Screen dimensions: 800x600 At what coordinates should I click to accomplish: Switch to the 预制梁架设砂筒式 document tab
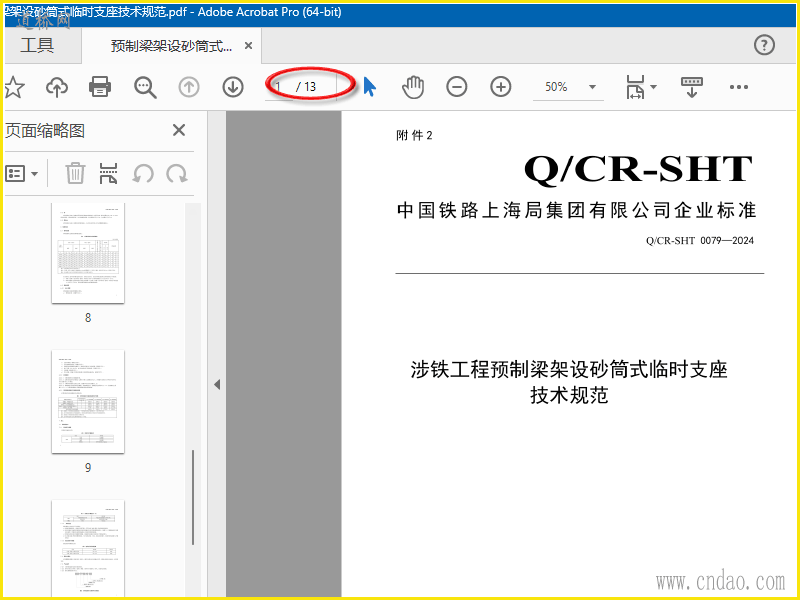(x=171, y=46)
